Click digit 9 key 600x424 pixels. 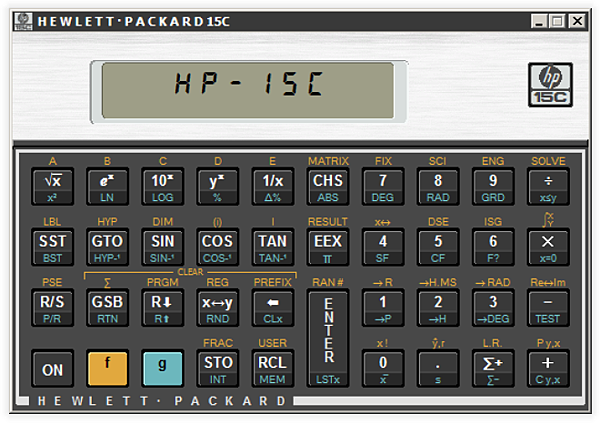tap(493, 187)
